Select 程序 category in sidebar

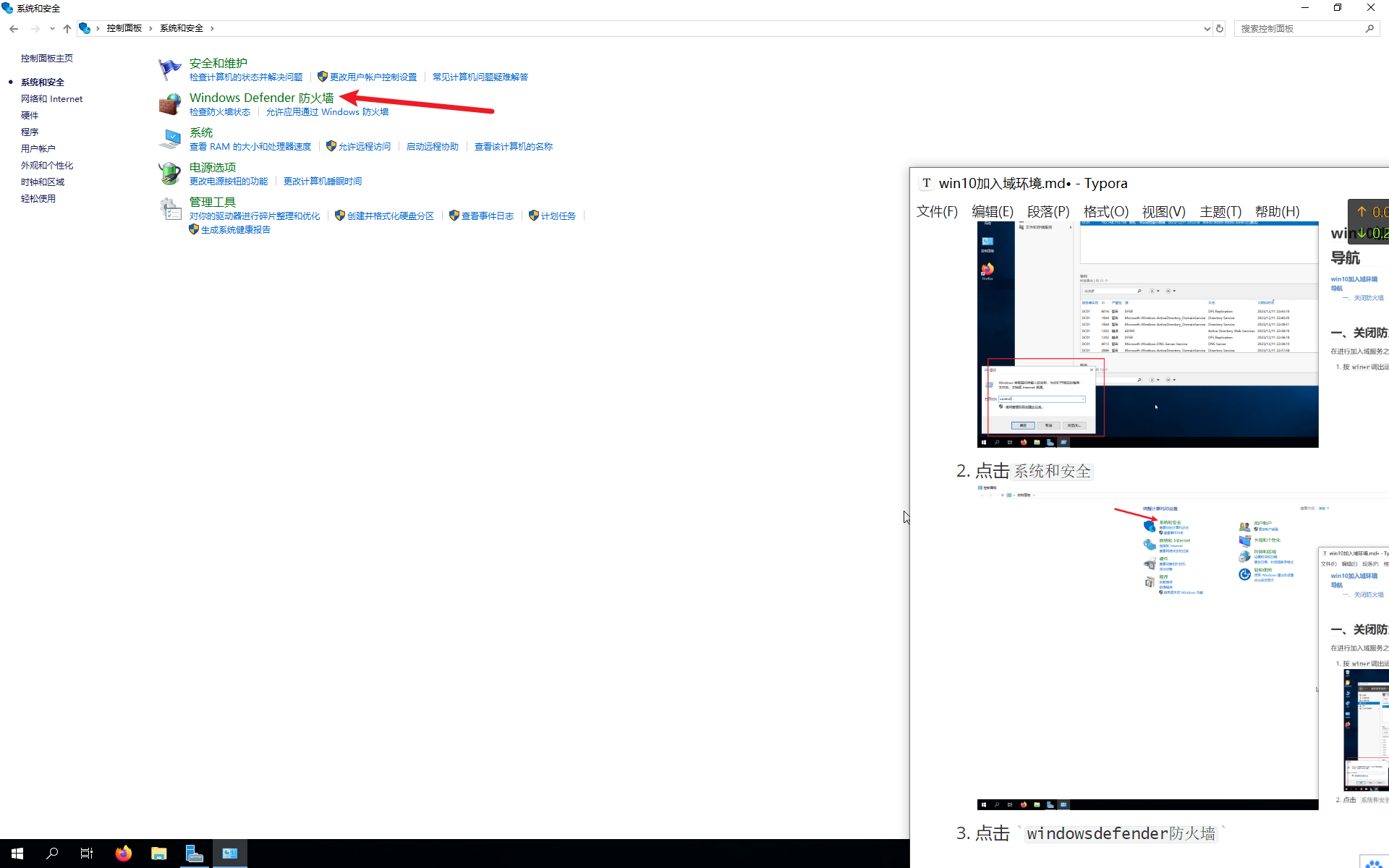30,132
